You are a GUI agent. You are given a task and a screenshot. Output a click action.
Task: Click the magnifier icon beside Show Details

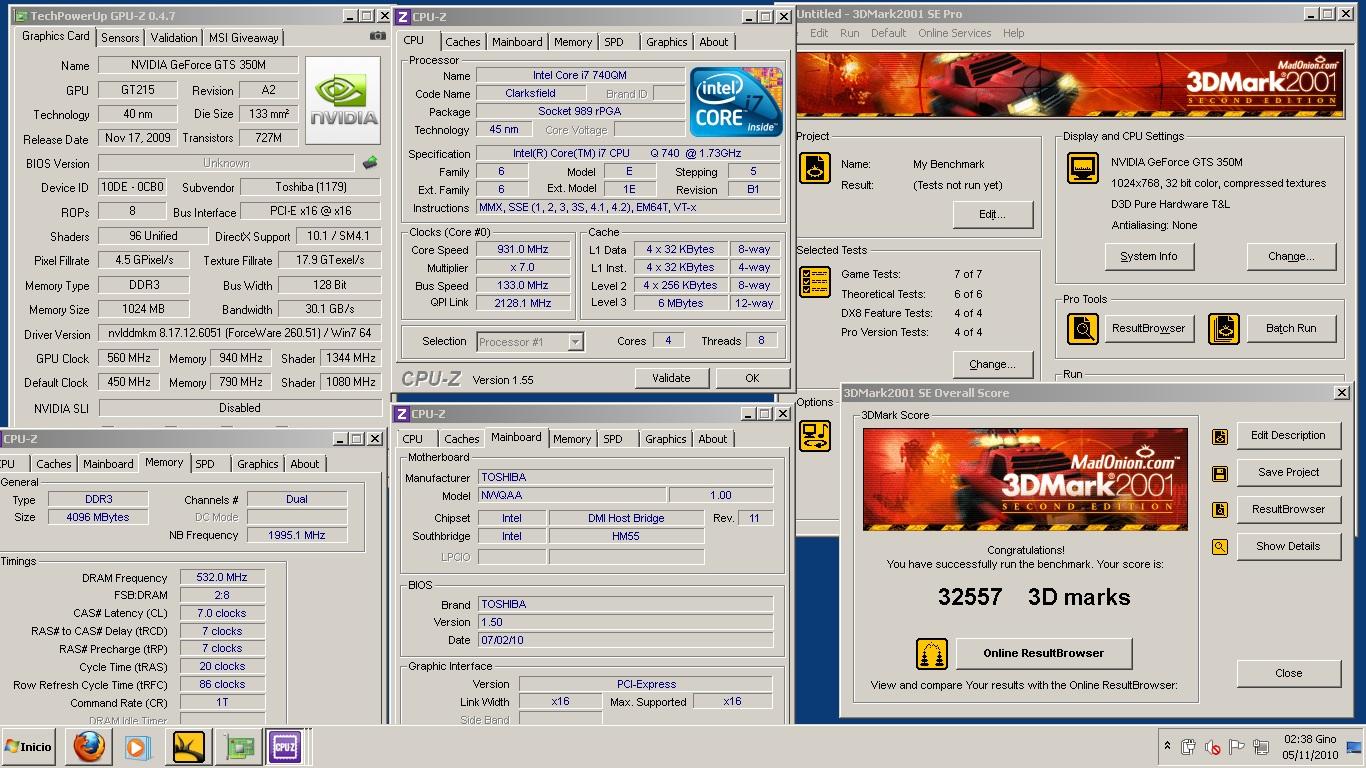click(x=1220, y=547)
